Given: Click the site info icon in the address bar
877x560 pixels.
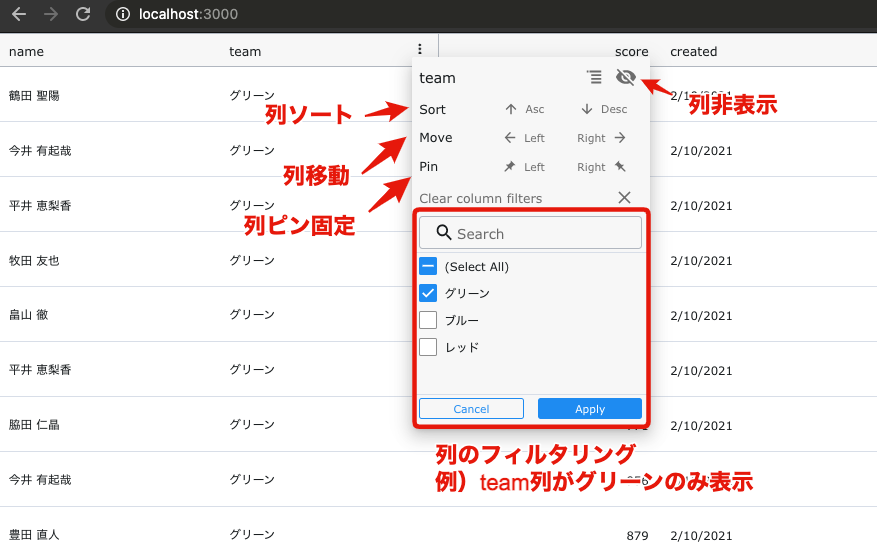Looking at the screenshot, I should [122, 14].
